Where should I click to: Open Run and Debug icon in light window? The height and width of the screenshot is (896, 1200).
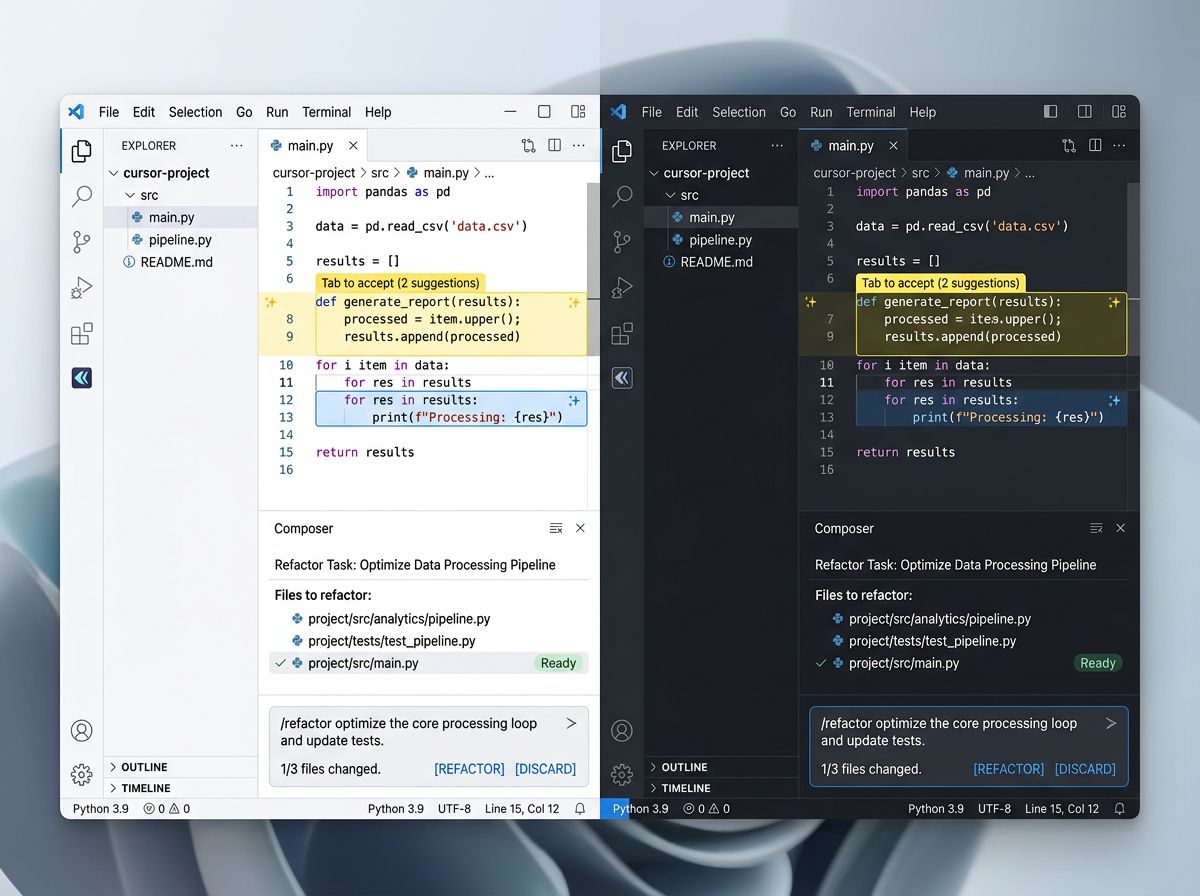pyautogui.click(x=82, y=288)
